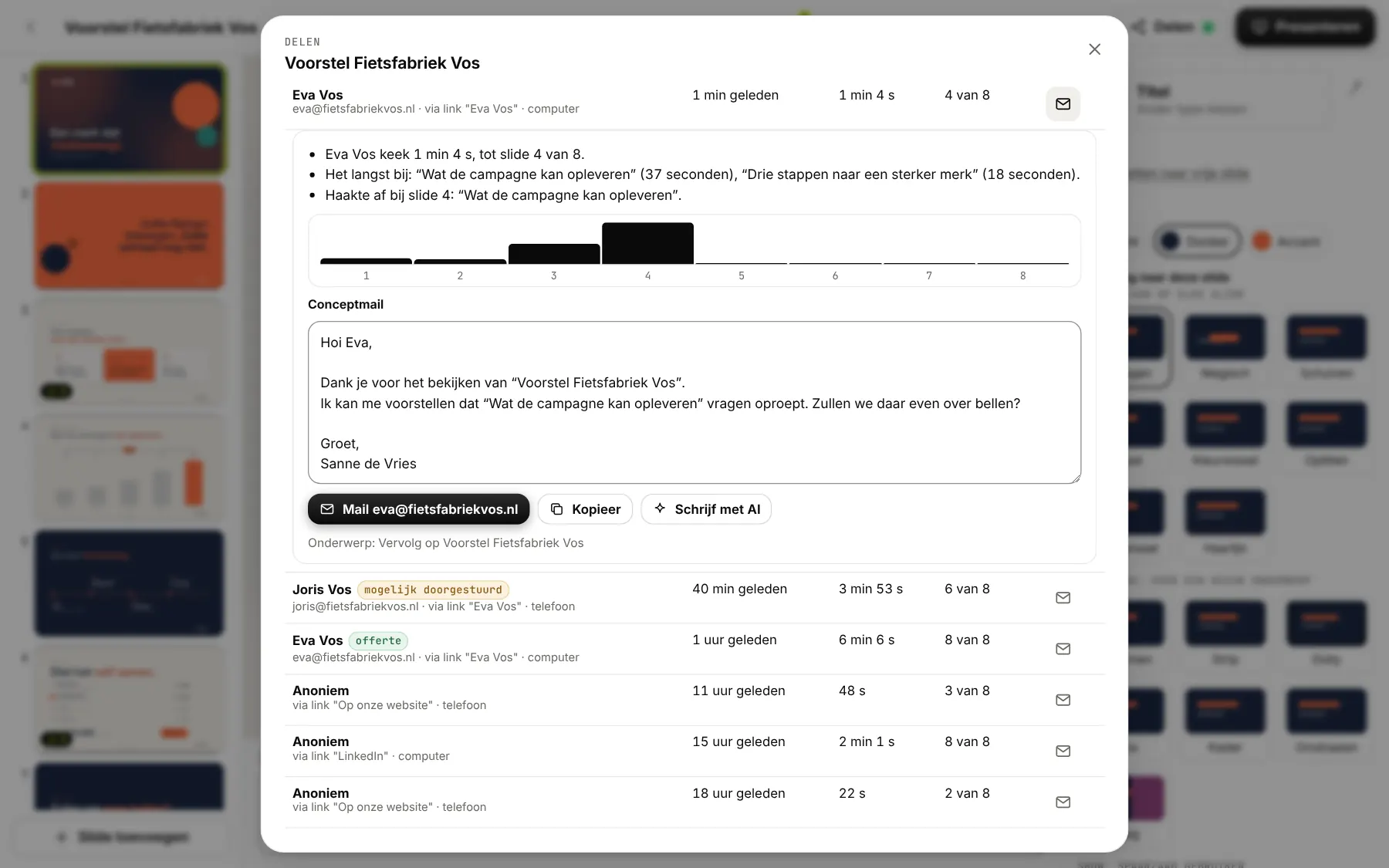Click the slide 3 bar in the viewing chart
The height and width of the screenshot is (868, 1389).
pos(554,254)
